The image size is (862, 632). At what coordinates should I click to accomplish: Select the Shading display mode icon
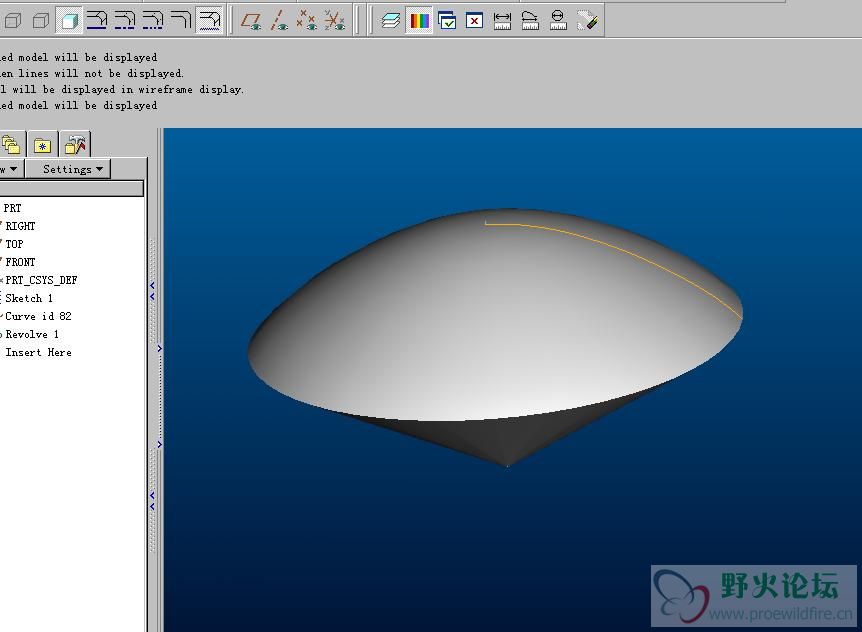(69, 19)
